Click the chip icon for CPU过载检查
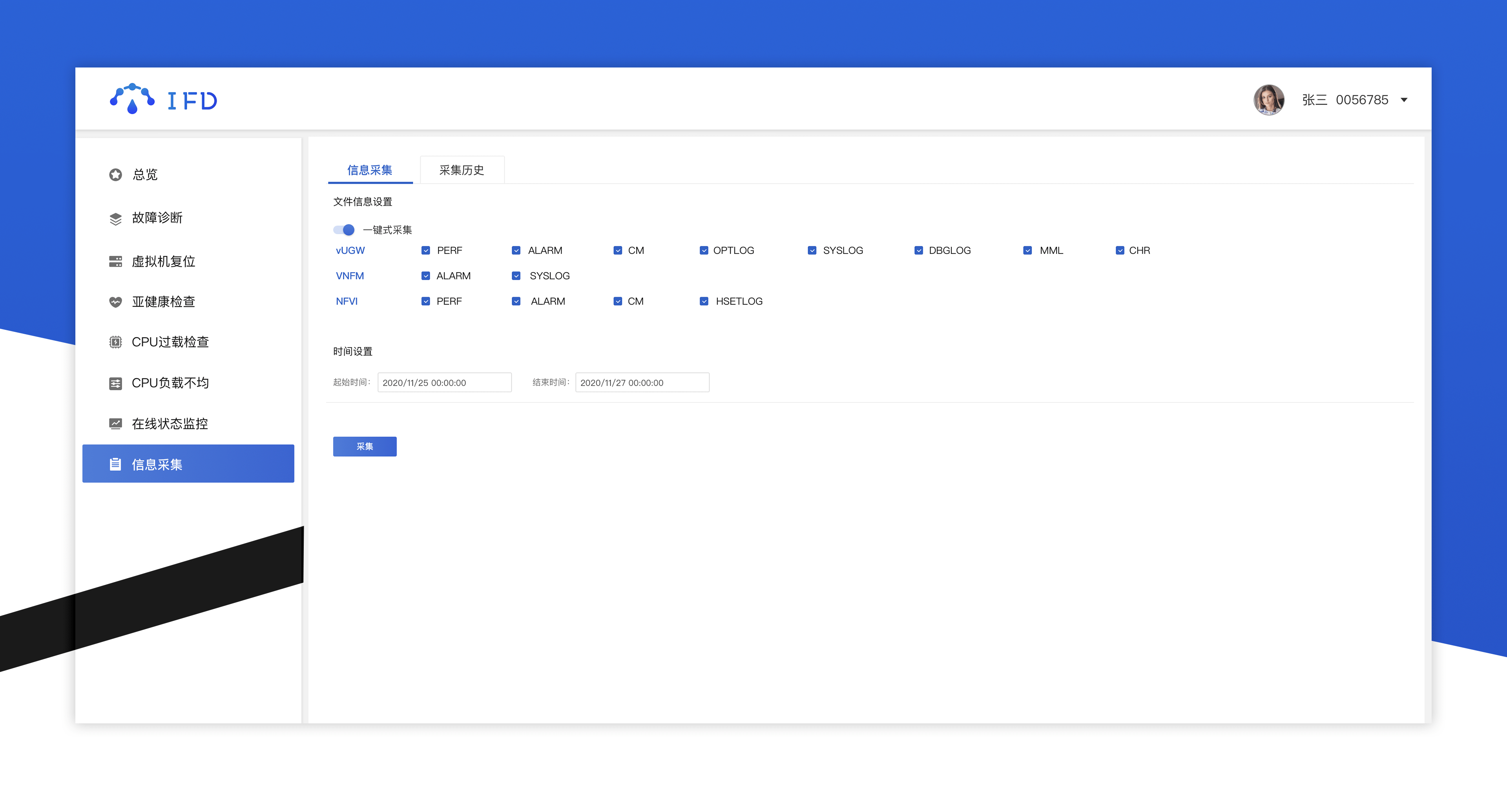The image size is (1507, 812). [115, 342]
